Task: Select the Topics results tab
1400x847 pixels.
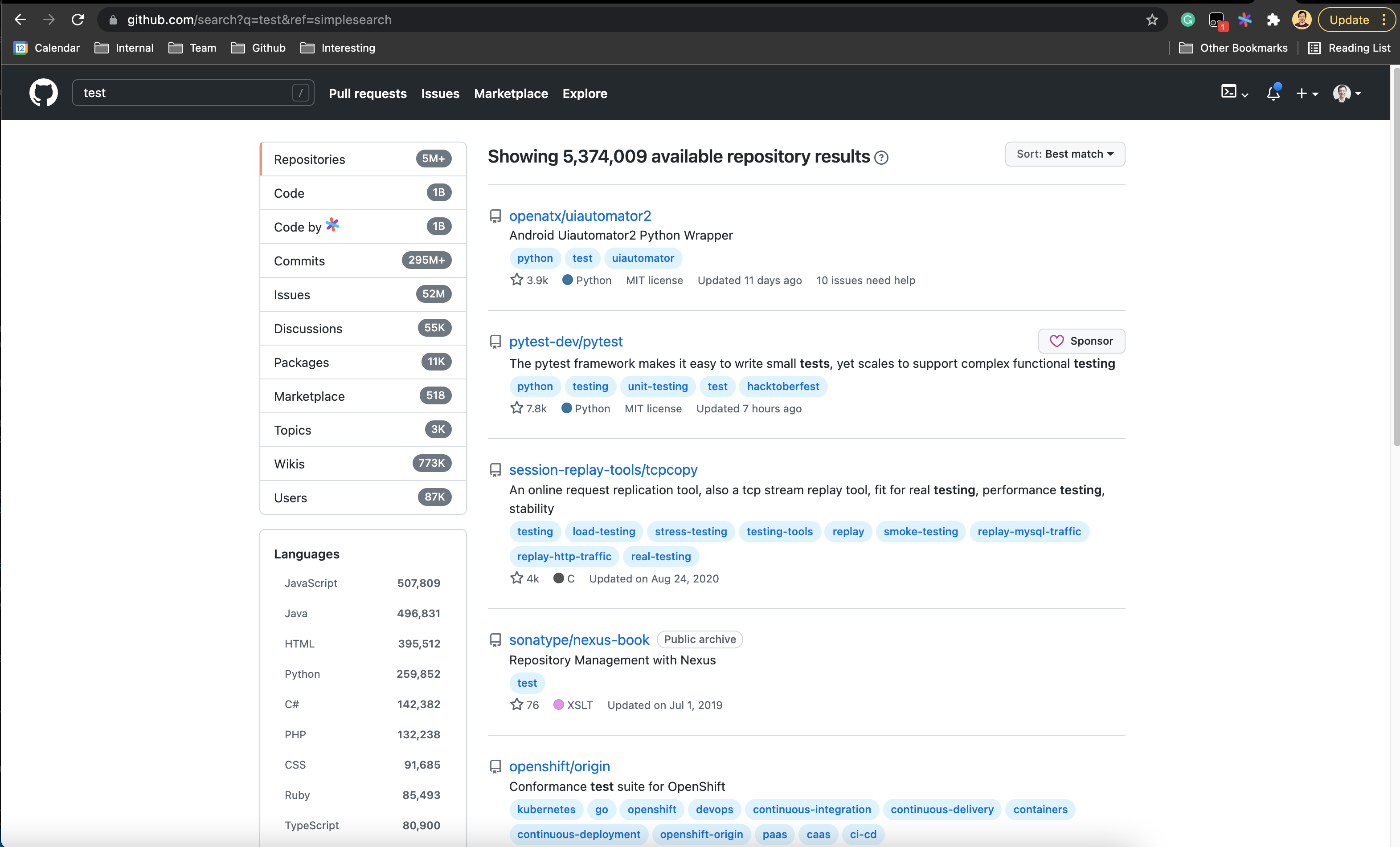Action: [363, 430]
